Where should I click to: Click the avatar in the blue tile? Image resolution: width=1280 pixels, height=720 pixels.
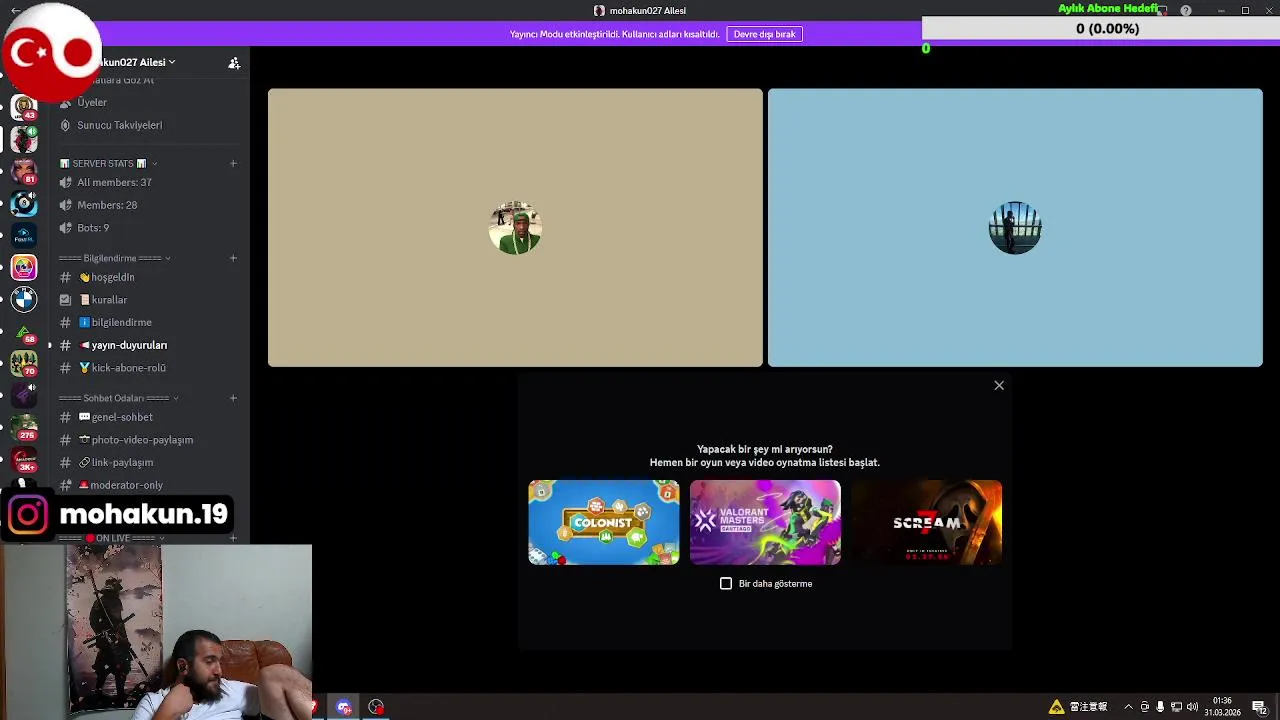[x=1015, y=228]
